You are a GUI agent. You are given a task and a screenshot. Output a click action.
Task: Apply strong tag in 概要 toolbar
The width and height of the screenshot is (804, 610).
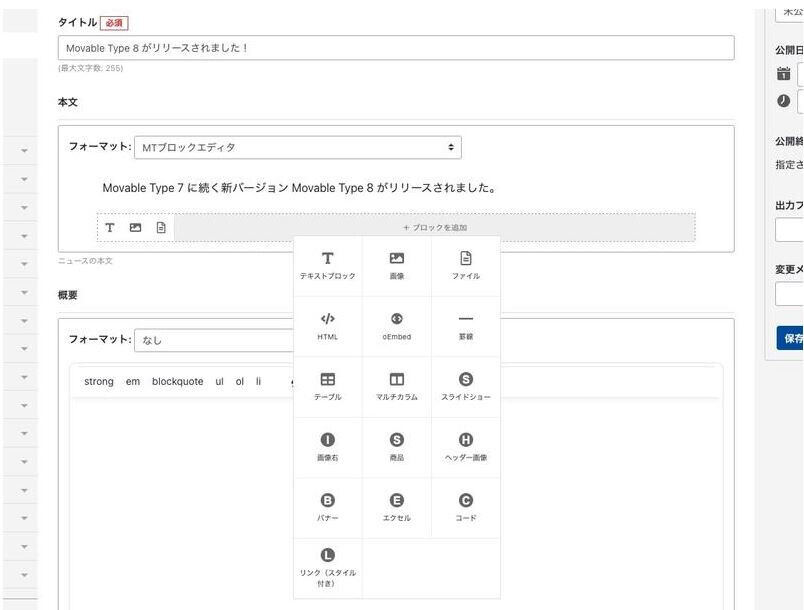(x=99, y=381)
